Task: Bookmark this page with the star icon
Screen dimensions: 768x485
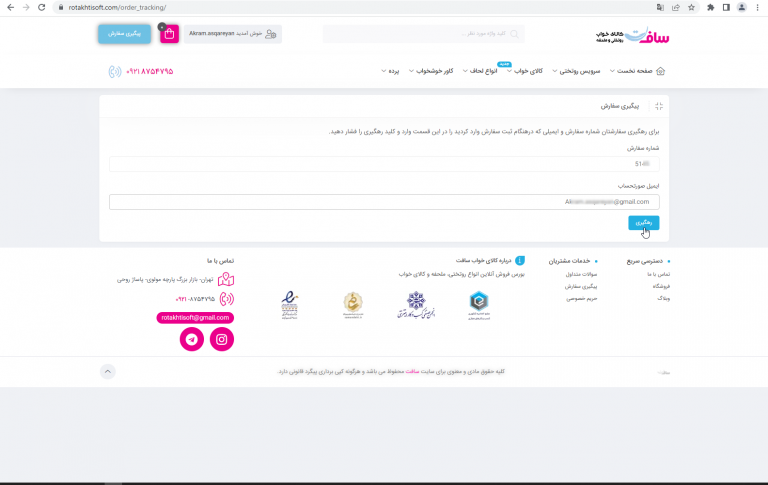Action: coord(691,7)
